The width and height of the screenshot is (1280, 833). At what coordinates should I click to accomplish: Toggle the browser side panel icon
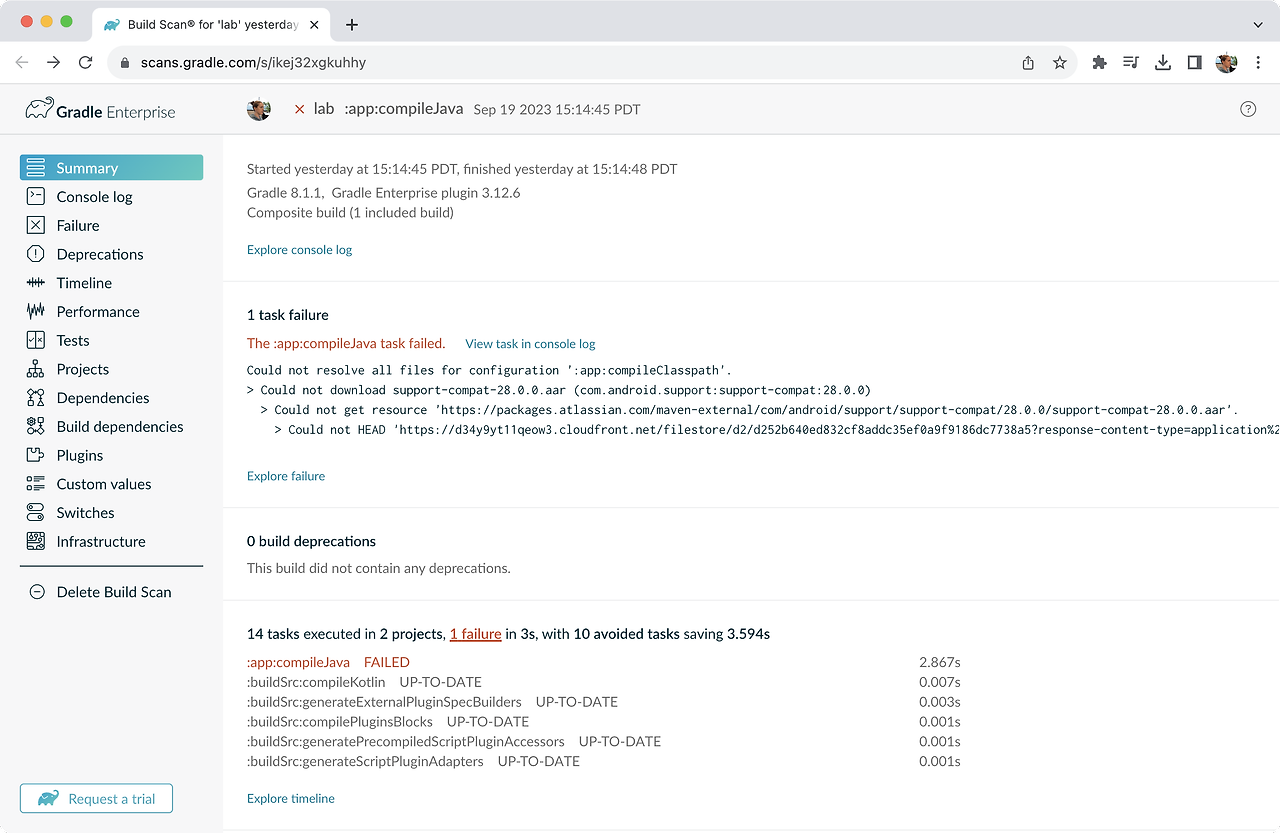coord(1194,62)
